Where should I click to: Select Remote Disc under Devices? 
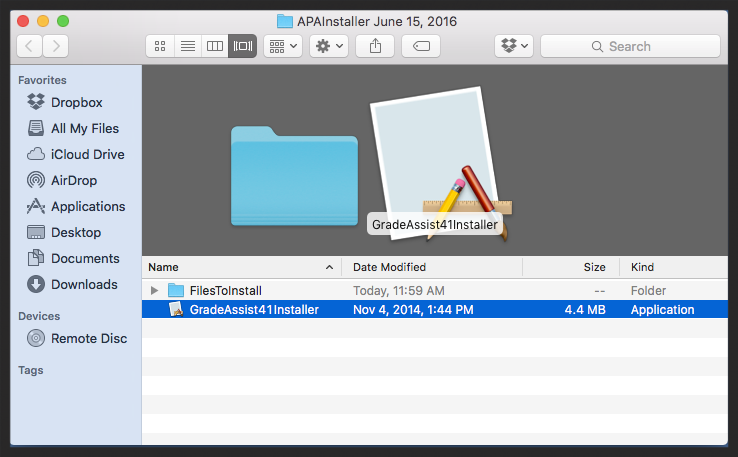[77, 338]
